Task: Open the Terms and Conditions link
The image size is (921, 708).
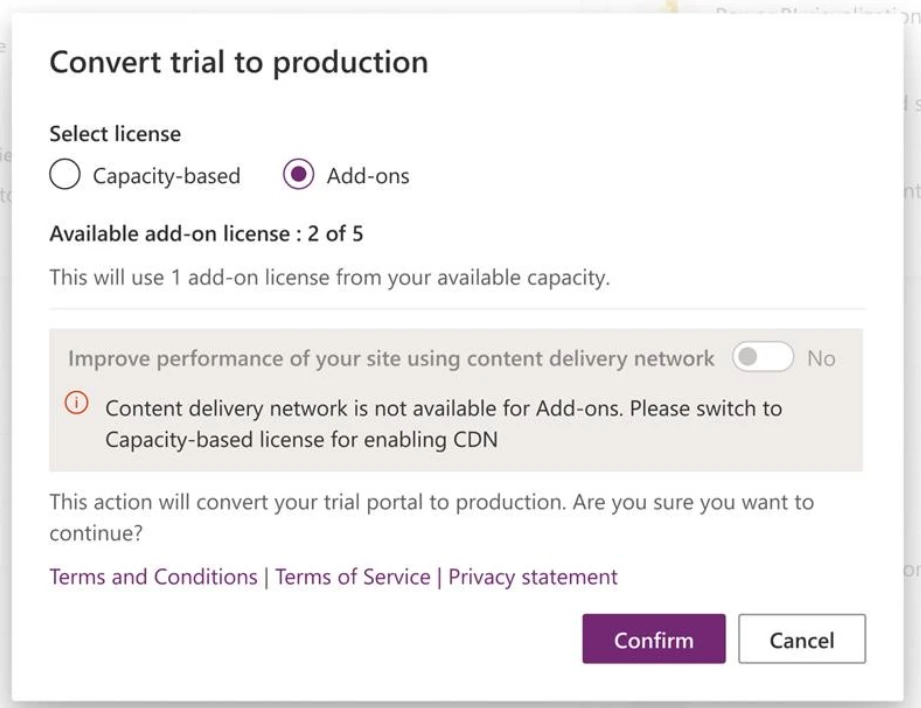Action: 153,577
